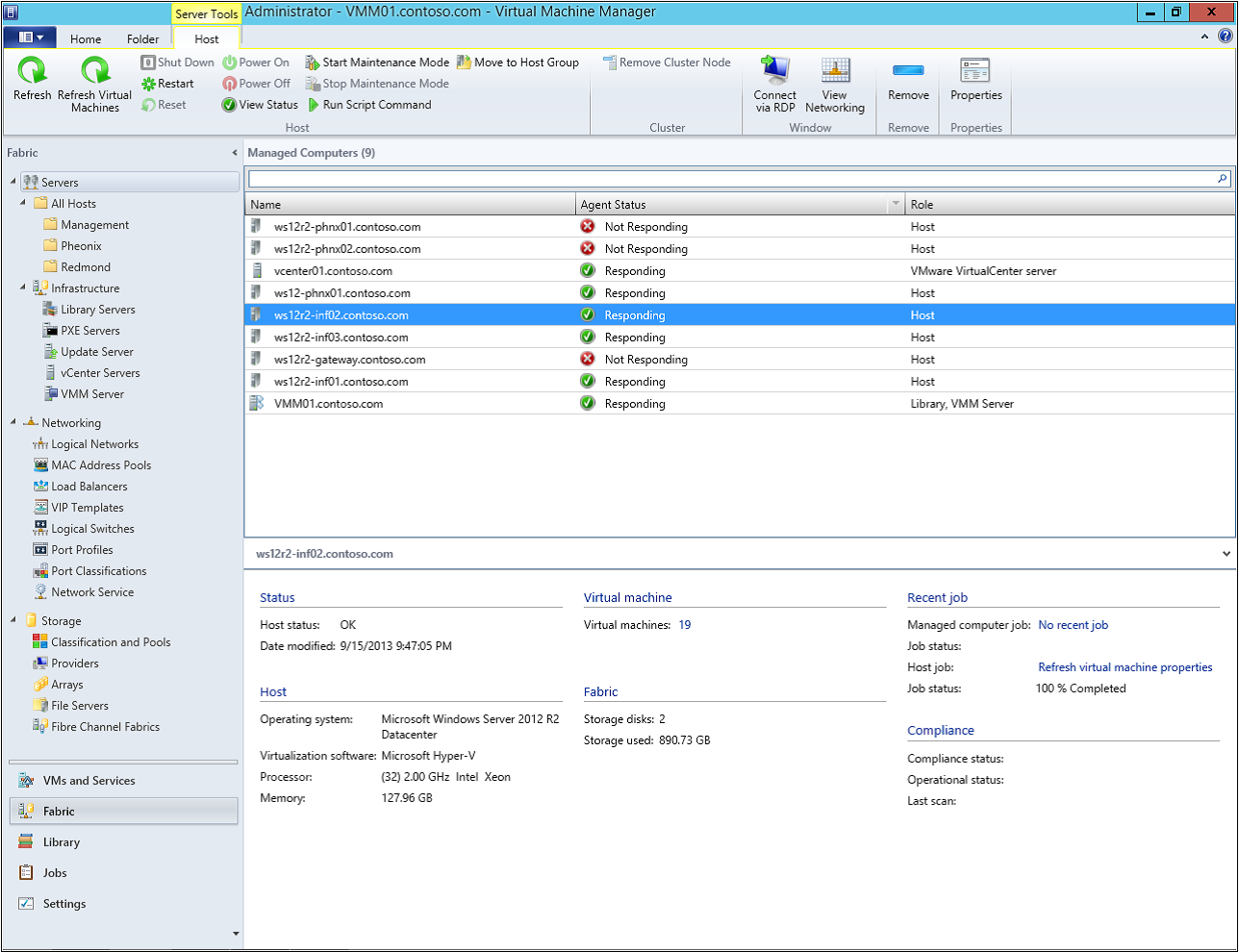Click the Reset host button
The image size is (1239, 952).
pos(164,105)
